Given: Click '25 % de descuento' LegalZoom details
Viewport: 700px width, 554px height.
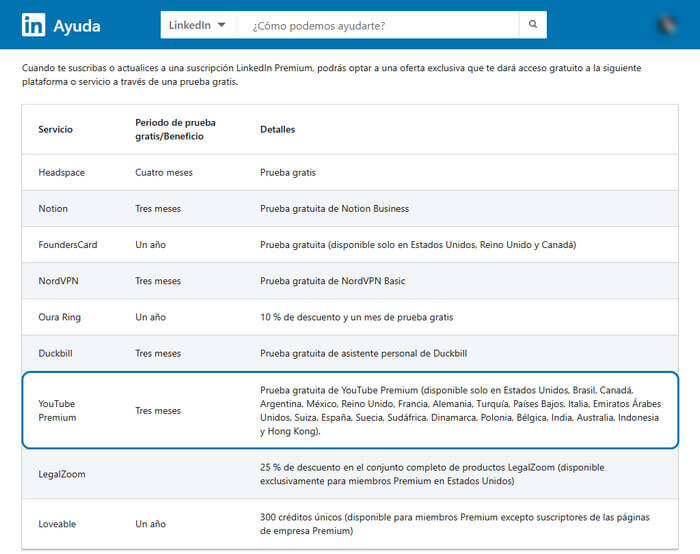Looking at the screenshot, I should tap(432, 474).
